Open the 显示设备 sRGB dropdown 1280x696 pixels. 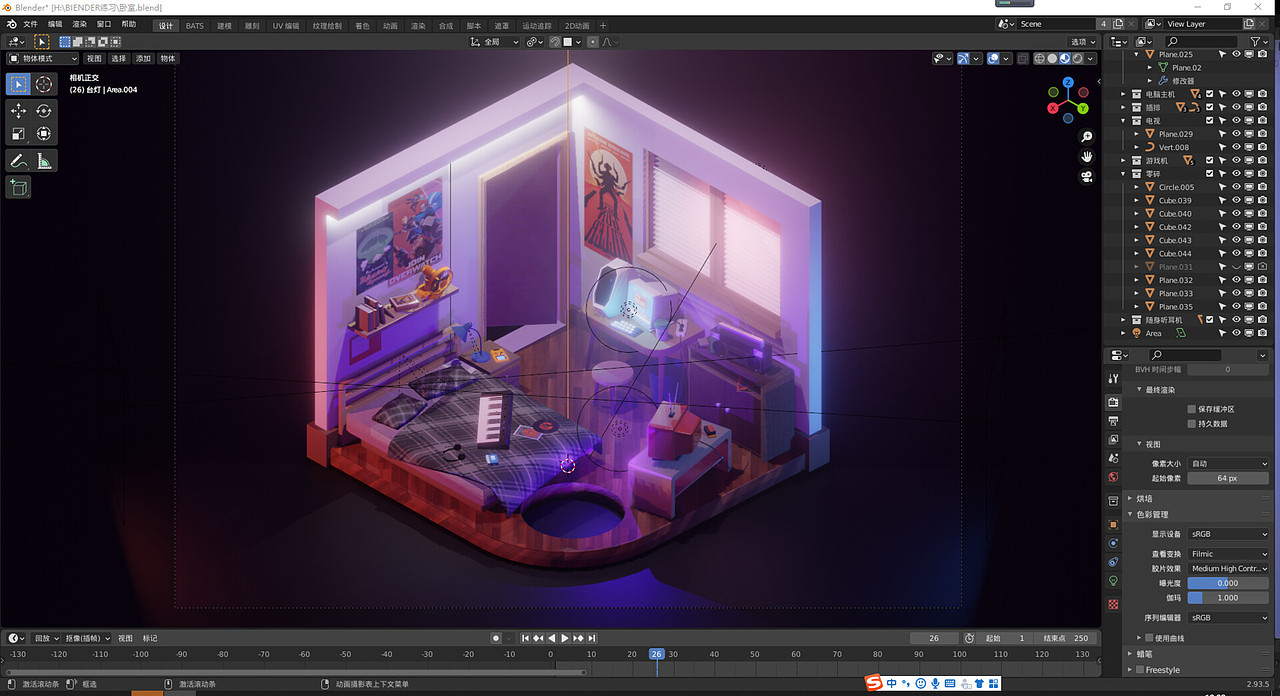point(1228,534)
